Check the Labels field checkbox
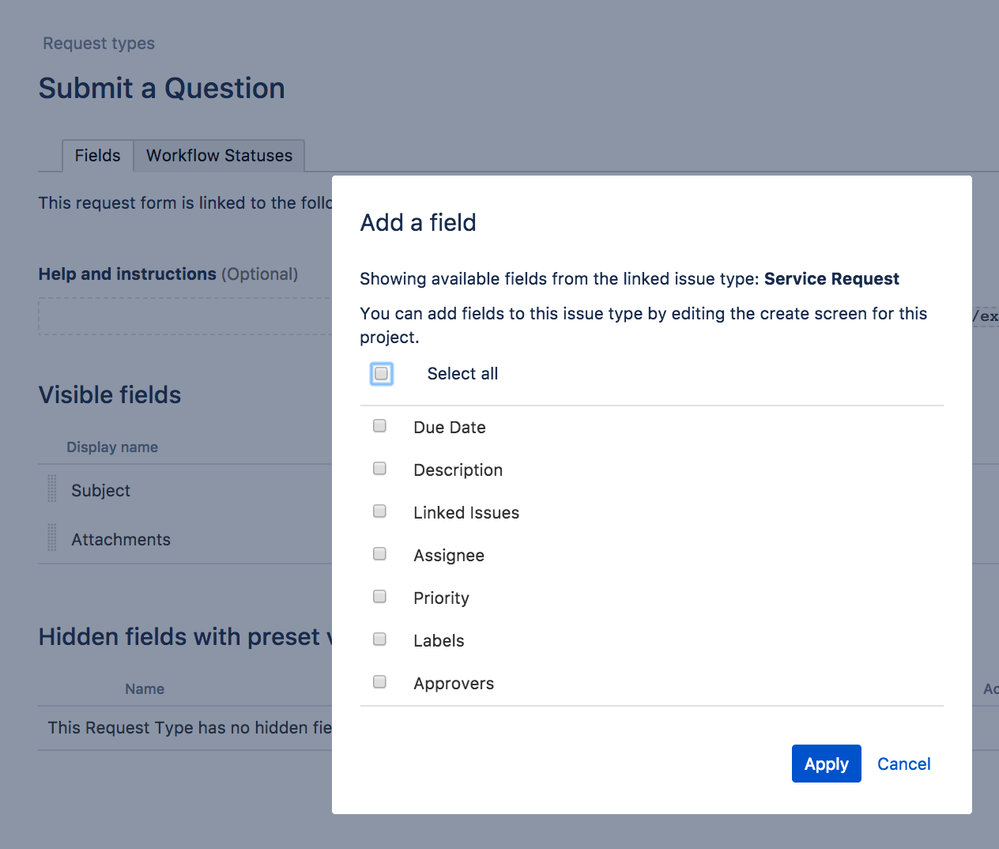Screen dimensions: 999x849 pos(380,639)
